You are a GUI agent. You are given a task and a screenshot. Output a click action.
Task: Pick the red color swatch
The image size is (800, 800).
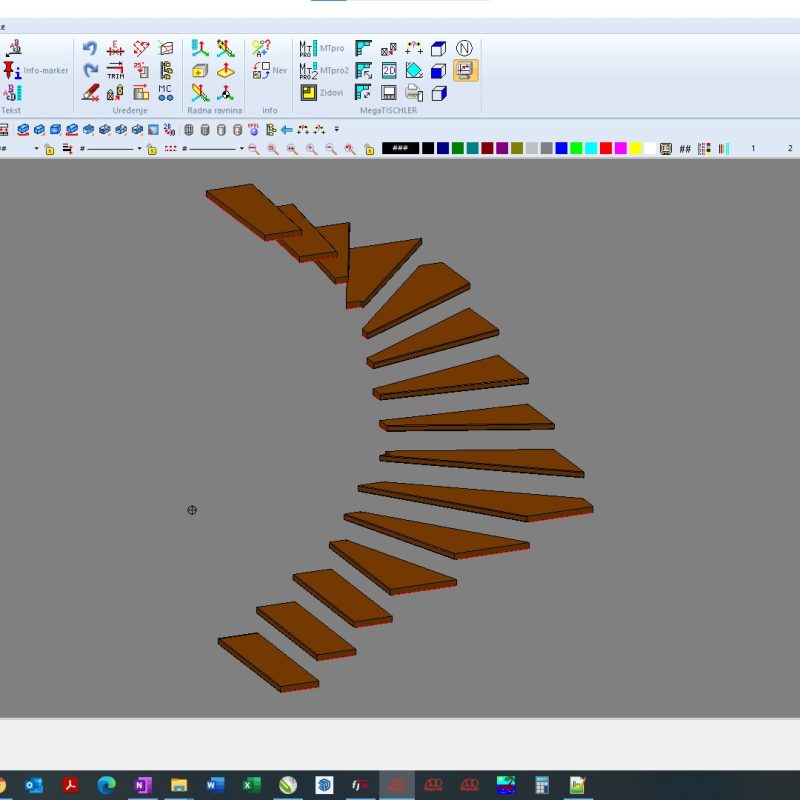605,148
